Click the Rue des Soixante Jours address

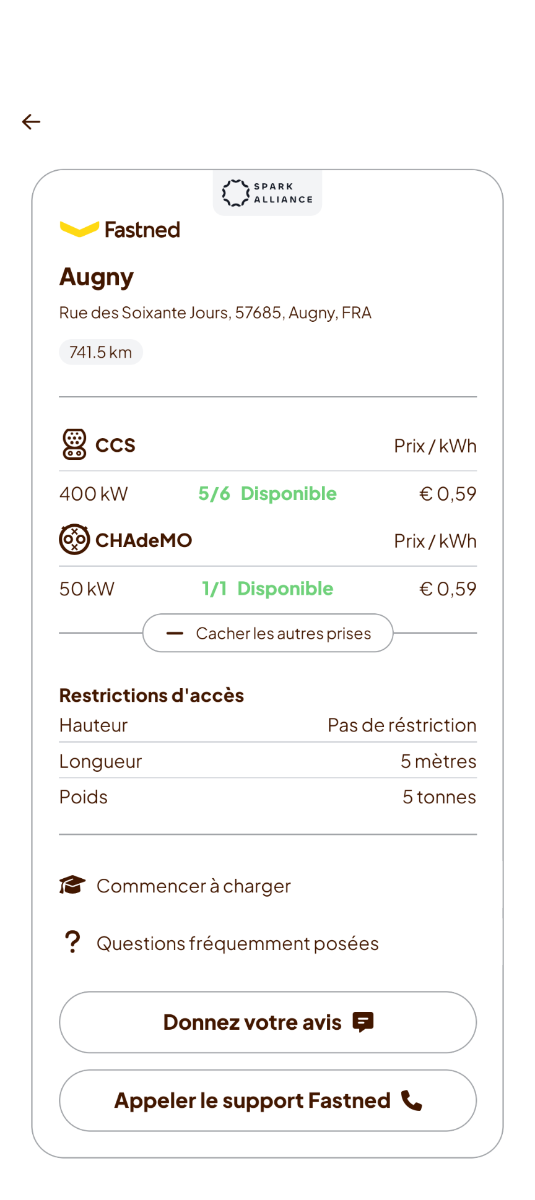pos(215,313)
